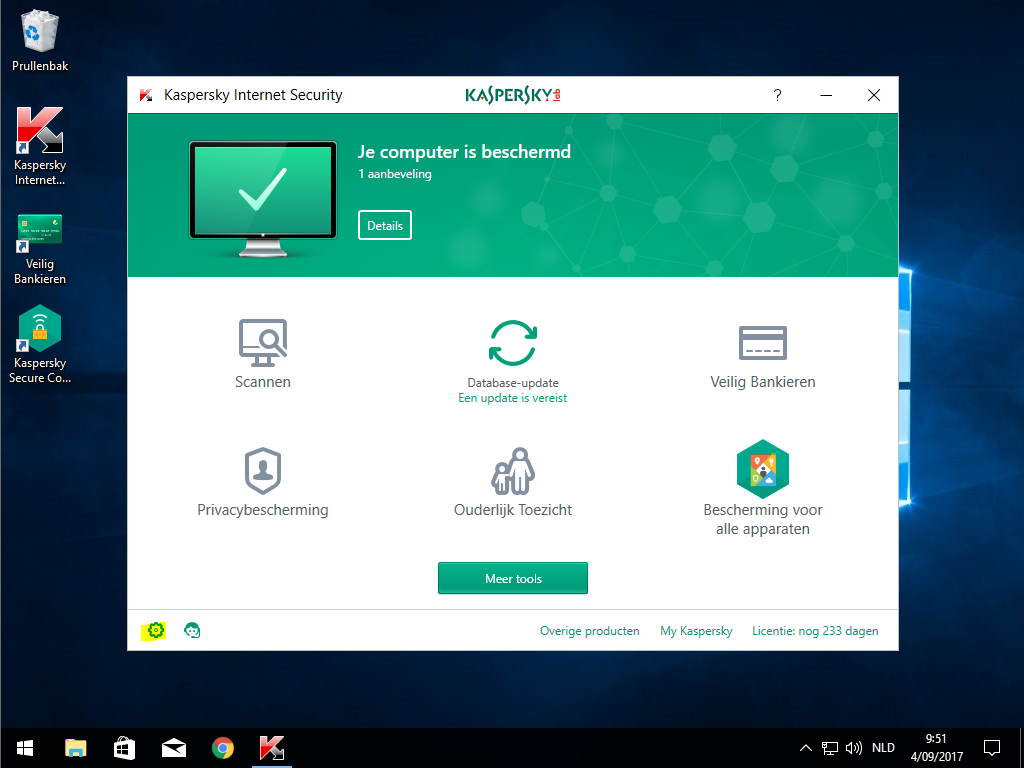Viewport: 1024px width, 768px height.
Task: Select Kaspersky Internet desktop shortcut
Action: tap(40, 146)
